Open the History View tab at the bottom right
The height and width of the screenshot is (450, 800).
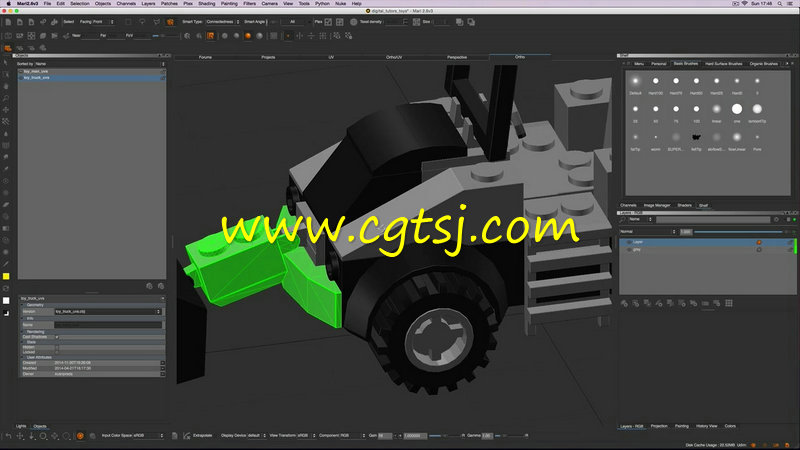(707, 426)
